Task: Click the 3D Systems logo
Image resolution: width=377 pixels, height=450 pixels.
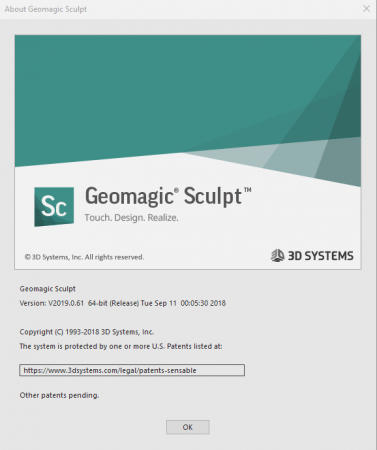Action: (x=312, y=256)
